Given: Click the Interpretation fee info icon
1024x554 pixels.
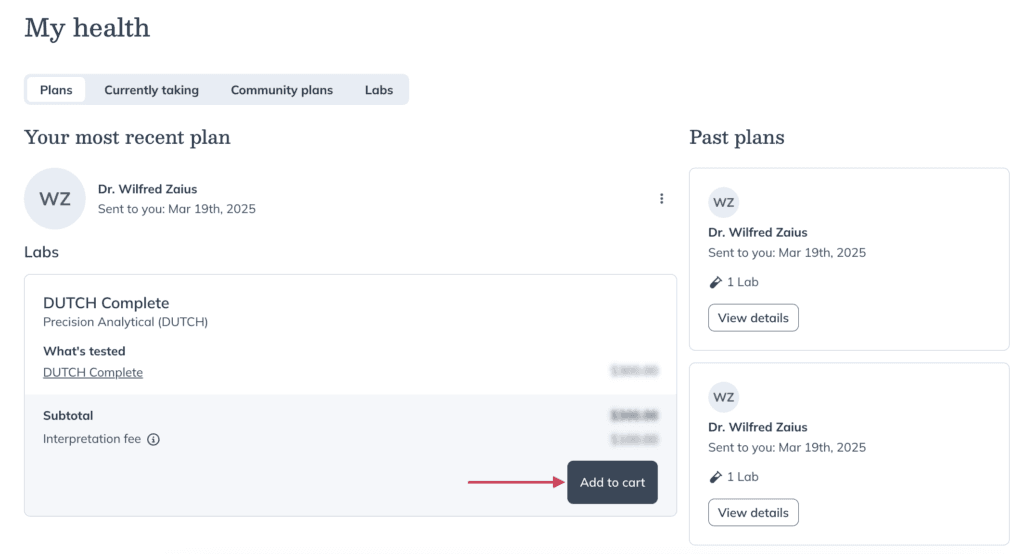Looking at the screenshot, I should 153,440.
